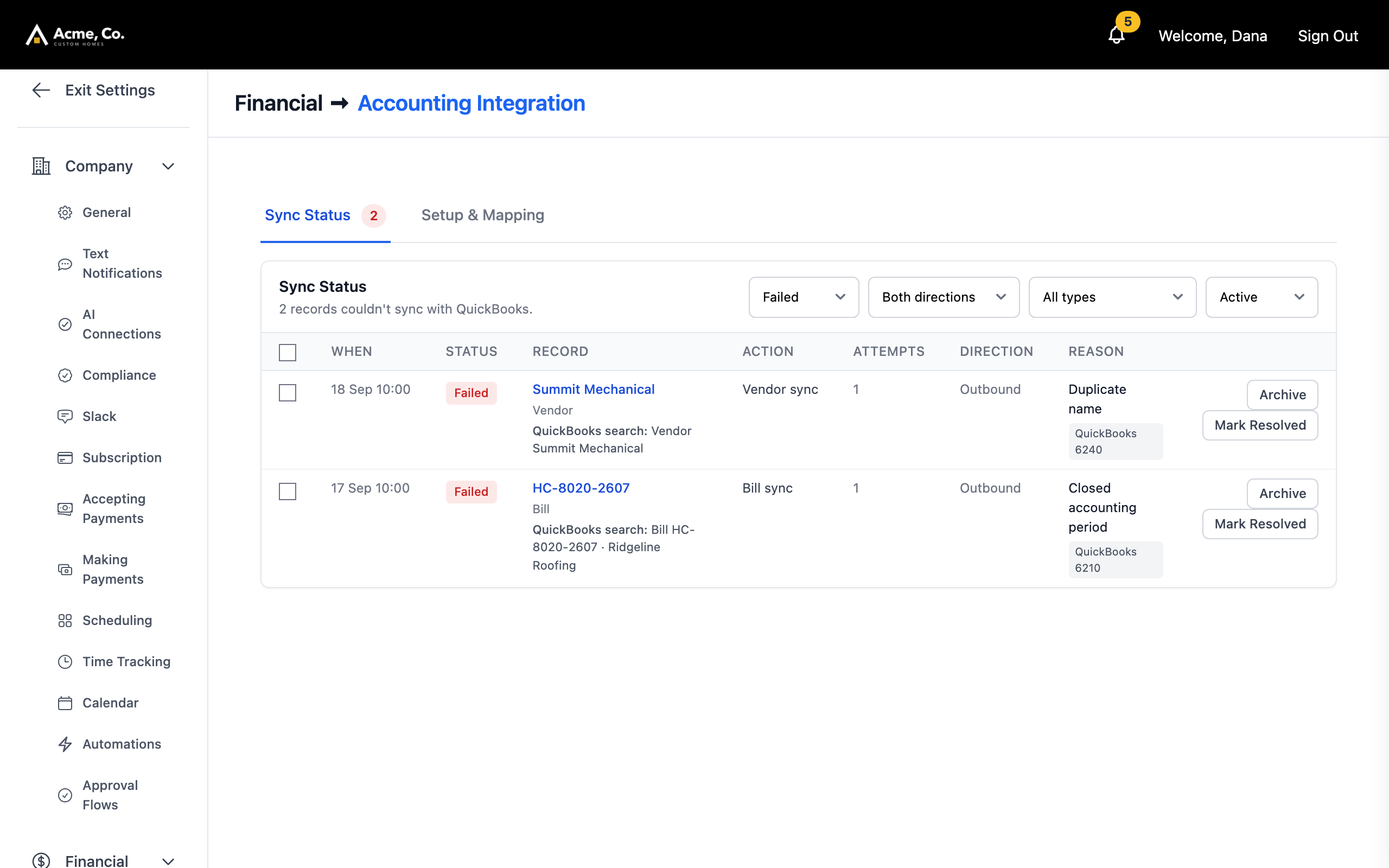The image size is (1389, 868).
Task: Tick the select-all checkbox in table header
Action: tap(288, 352)
